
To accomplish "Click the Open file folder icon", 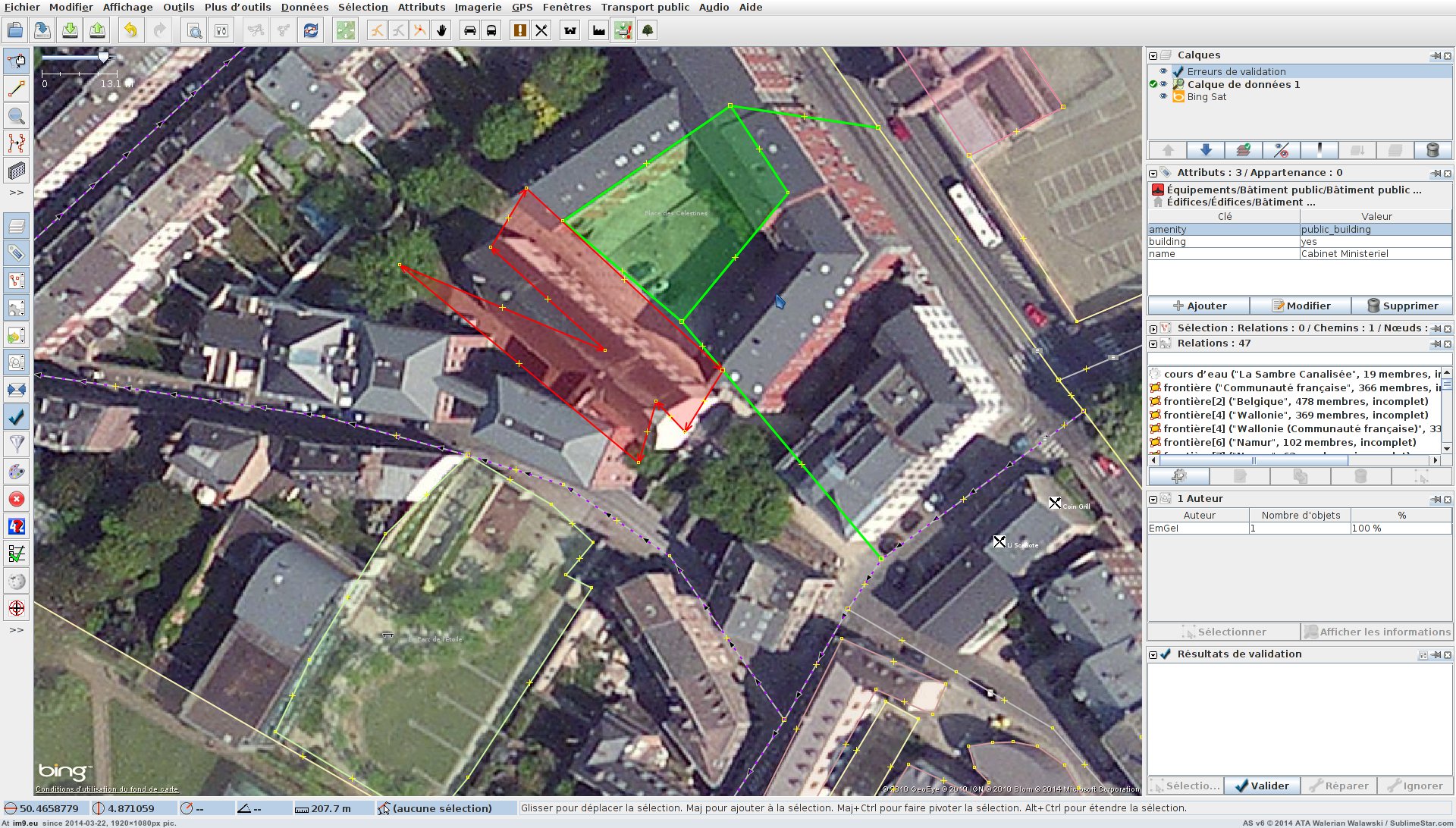I will coord(15,30).
